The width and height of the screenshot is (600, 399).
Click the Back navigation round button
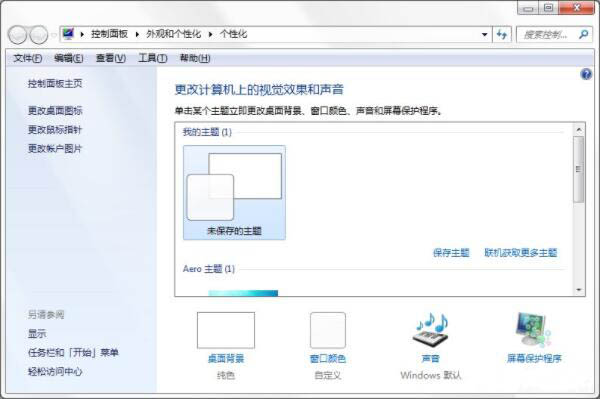point(18,35)
